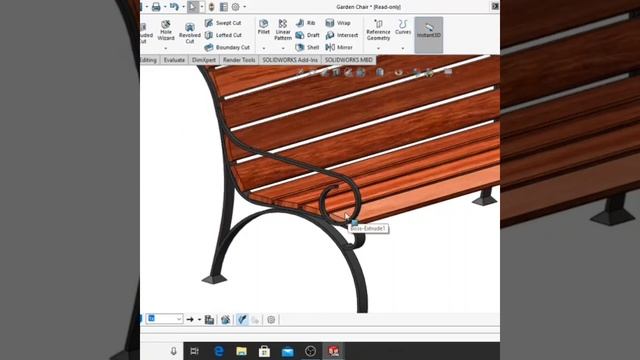The width and height of the screenshot is (640, 360).
Task: Open the SOLIDWORKS Add-Ins tab
Action: [x=290, y=60]
